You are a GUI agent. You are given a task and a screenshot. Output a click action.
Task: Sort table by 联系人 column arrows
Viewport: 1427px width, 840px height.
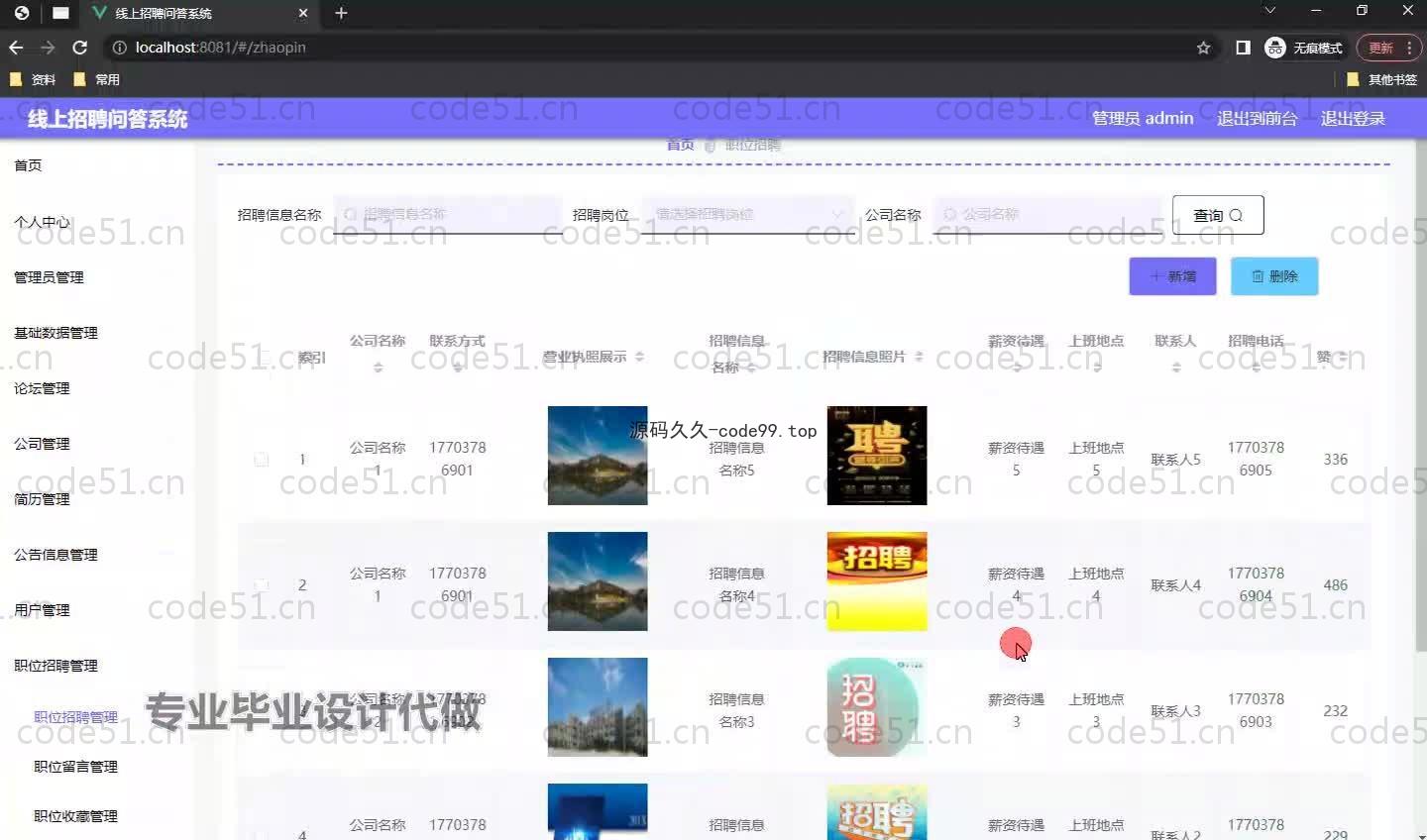point(1175,367)
